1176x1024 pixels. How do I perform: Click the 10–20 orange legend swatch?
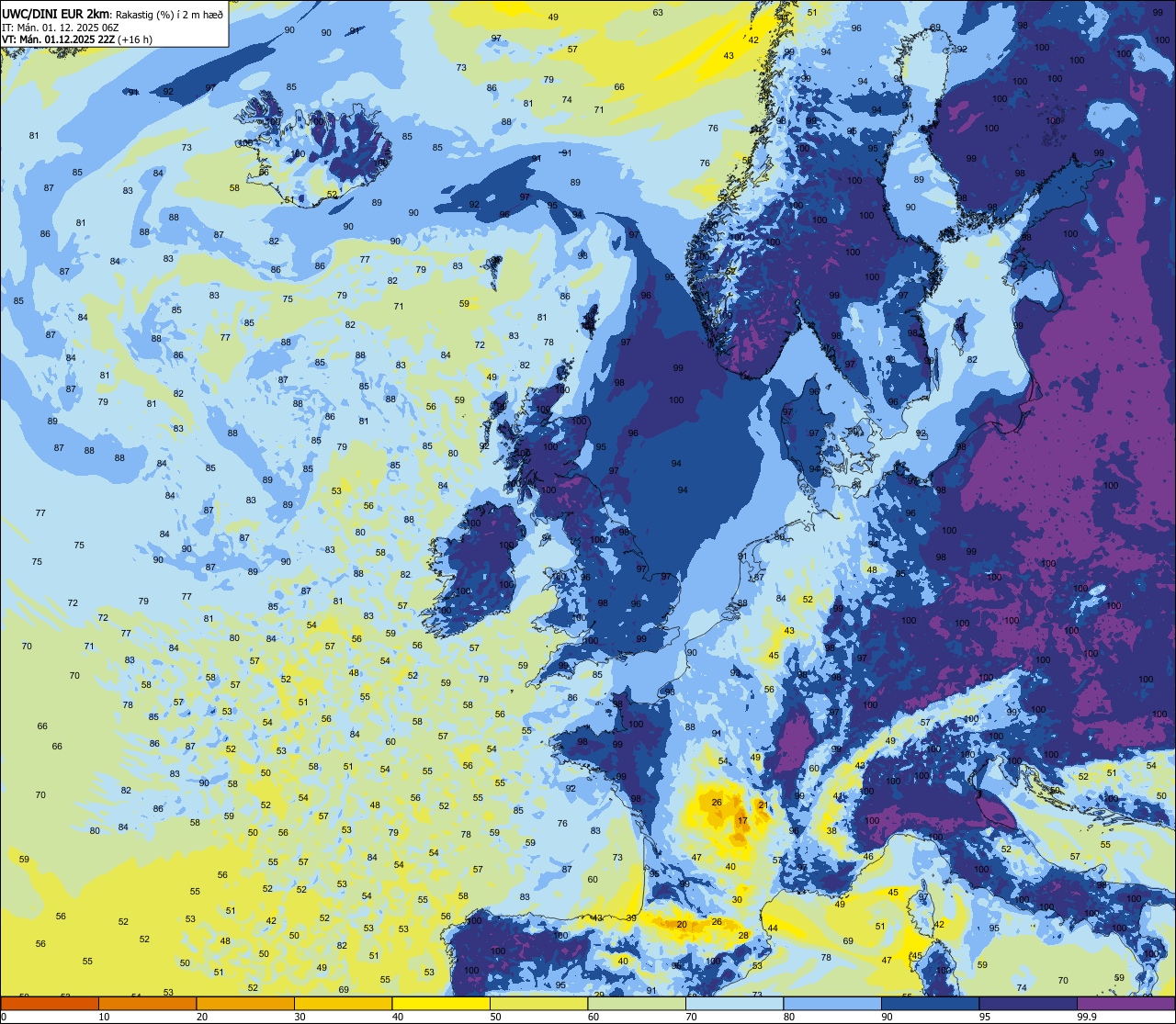[147, 1004]
